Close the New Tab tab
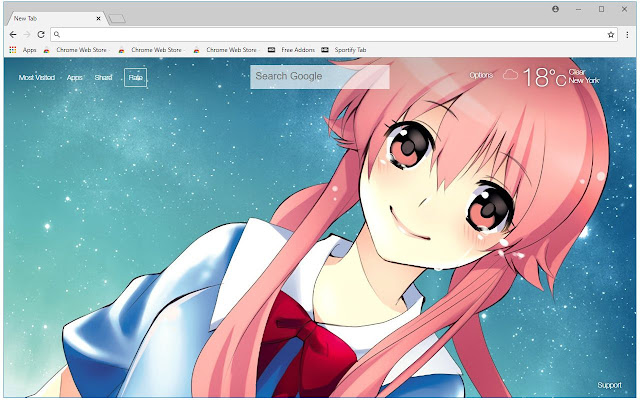Viewport: 640px width, 400px height. pos(98,18)
